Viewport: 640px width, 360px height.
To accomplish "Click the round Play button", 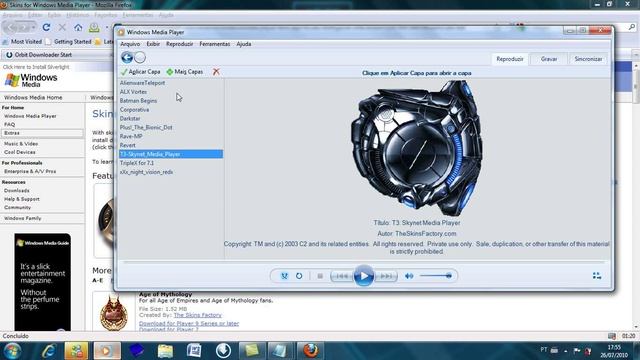I will click(x=364, y=276).
